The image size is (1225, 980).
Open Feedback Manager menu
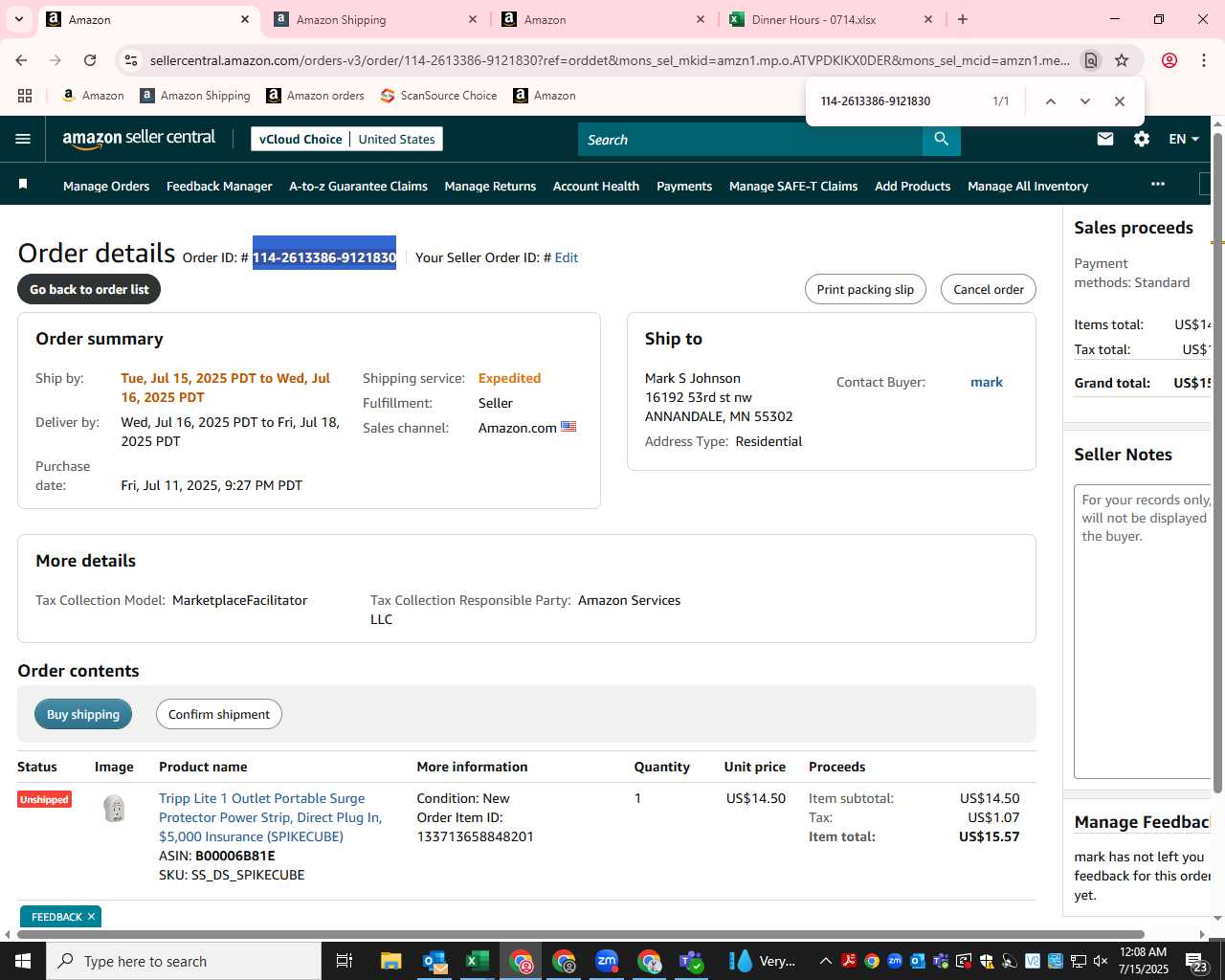[219, 186]
